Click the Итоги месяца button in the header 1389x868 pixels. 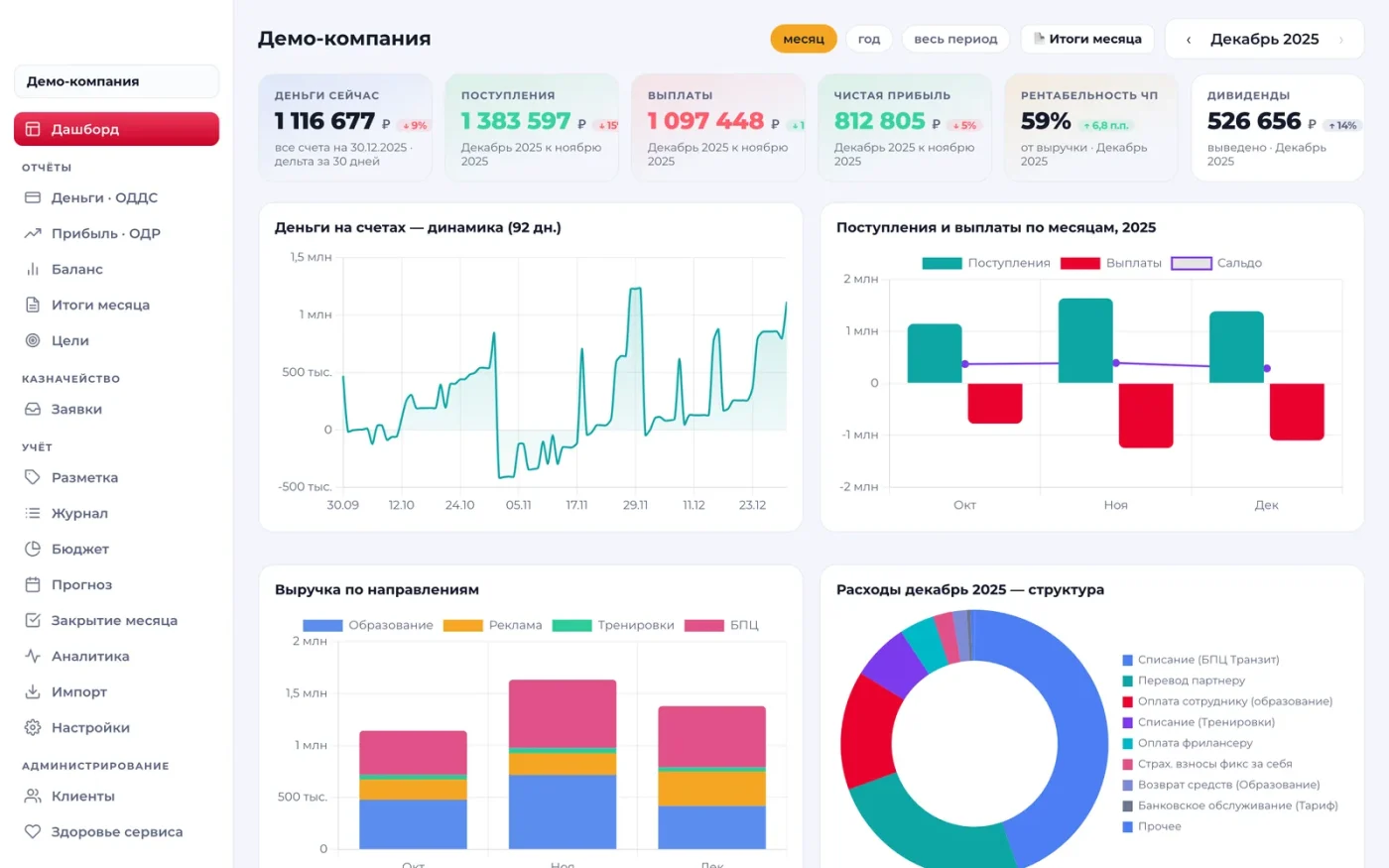(1087, 39)
